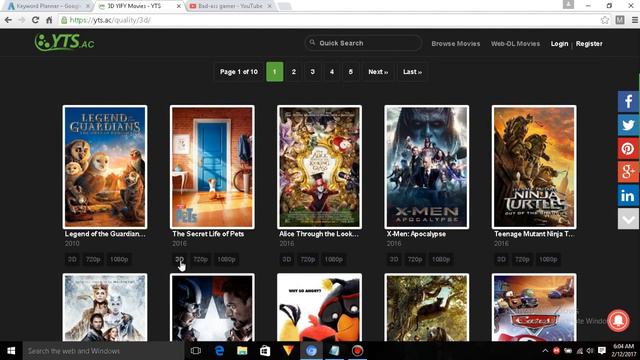Open X-Men: Apocalypse poster

pos(427,167)
